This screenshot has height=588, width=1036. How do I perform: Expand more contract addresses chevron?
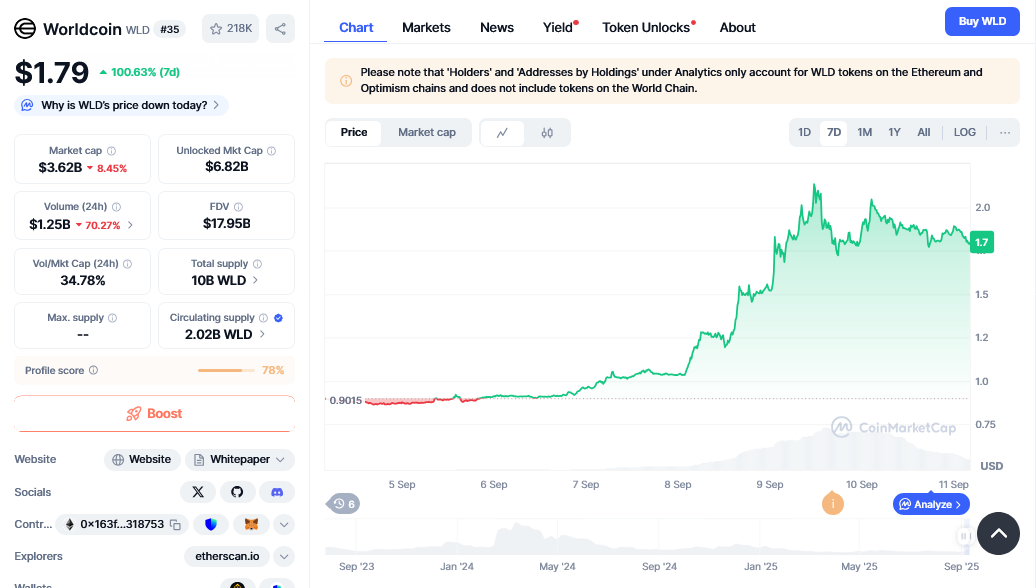[x=284, y=525]
